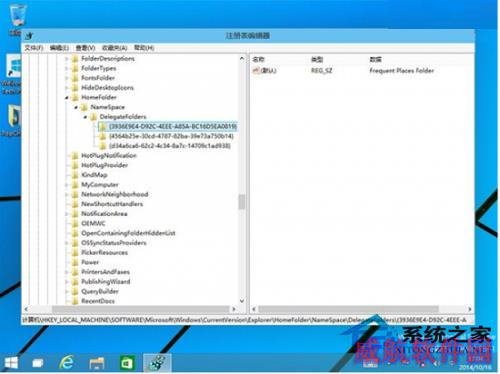The image size is (500, 374).
Task: Click the MyComputer folder icon
Action: (x=75, y=185)
